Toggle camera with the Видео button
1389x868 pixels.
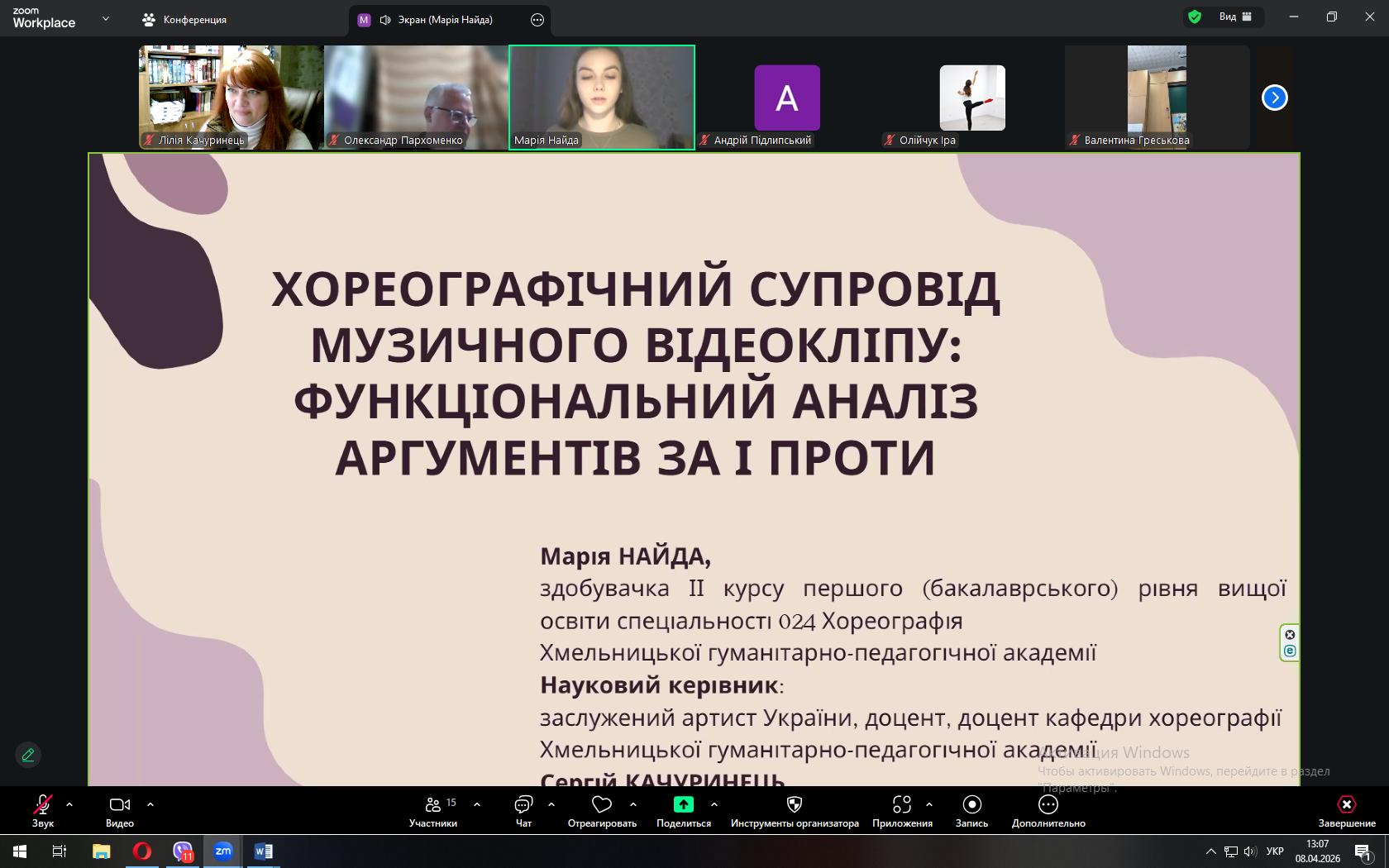[120, 810]
